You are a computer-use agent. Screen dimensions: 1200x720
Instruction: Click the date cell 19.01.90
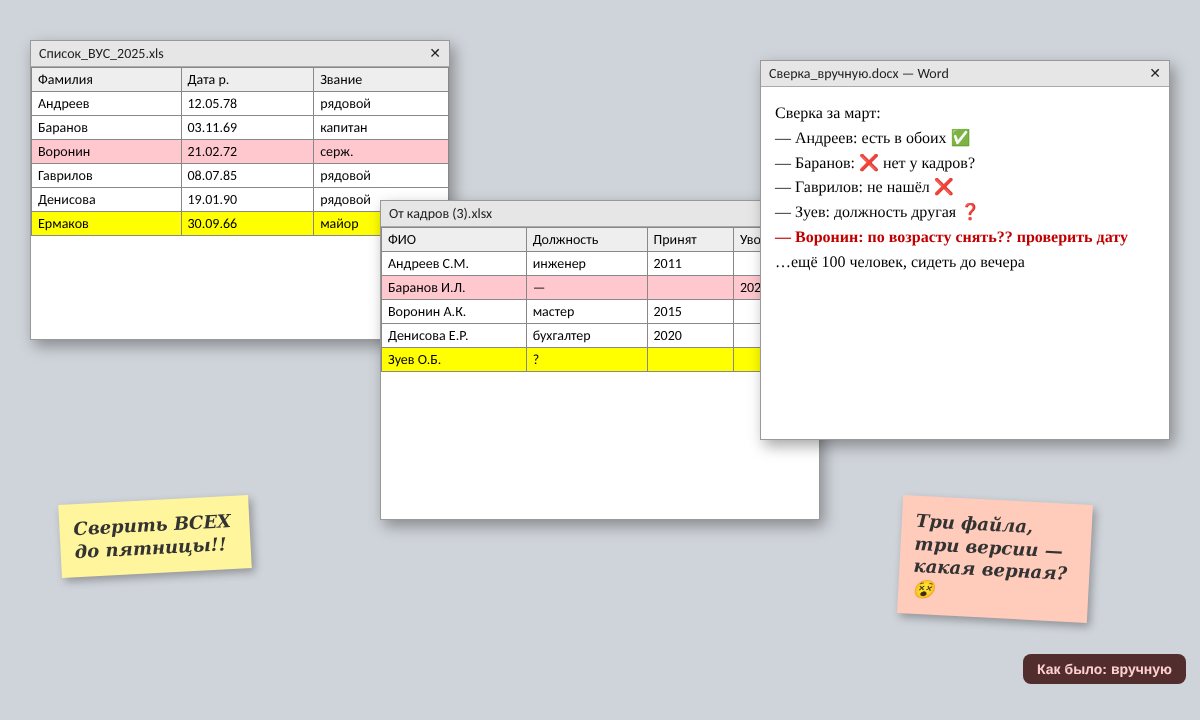(248, 200)
